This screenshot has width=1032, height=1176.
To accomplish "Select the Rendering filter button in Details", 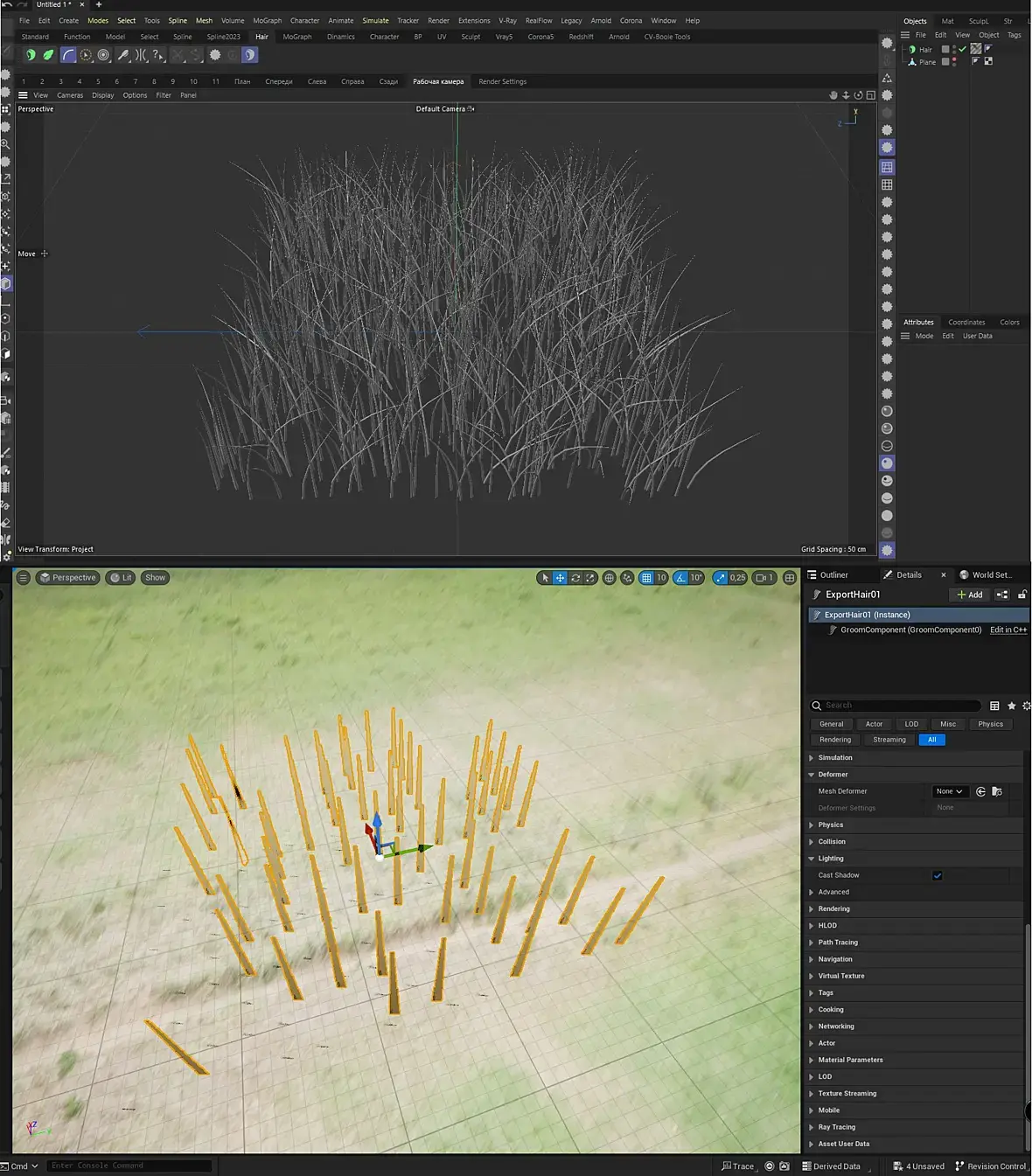I will [835, 740].
